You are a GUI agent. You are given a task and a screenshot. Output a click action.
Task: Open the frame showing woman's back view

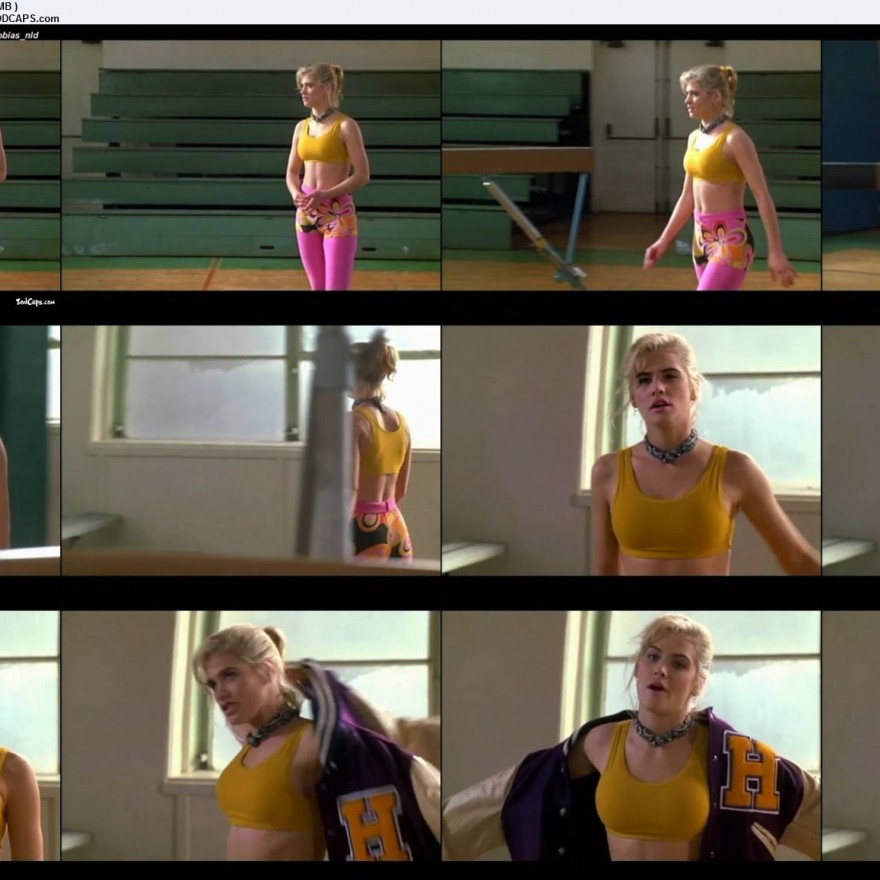[x=250, y=450]
